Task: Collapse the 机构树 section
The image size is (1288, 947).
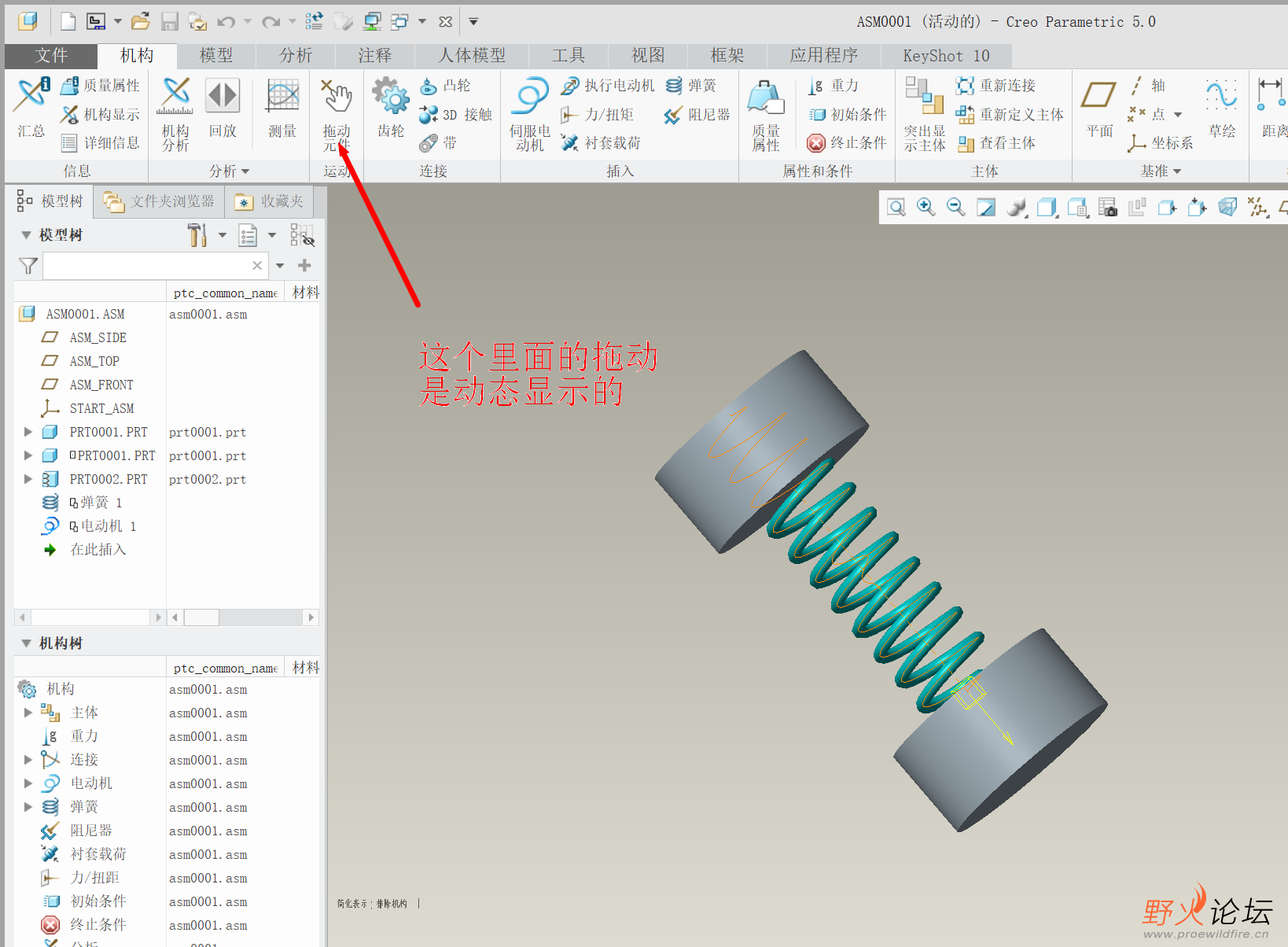Action: click(26, 643)
